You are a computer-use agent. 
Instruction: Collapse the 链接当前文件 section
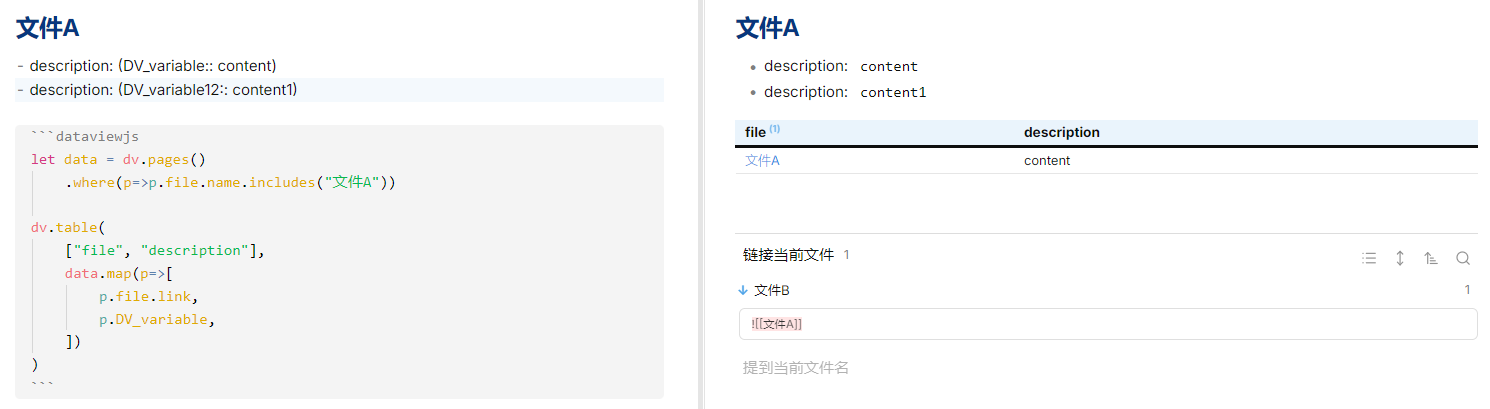pyautogui.click(x=788, y=255)
